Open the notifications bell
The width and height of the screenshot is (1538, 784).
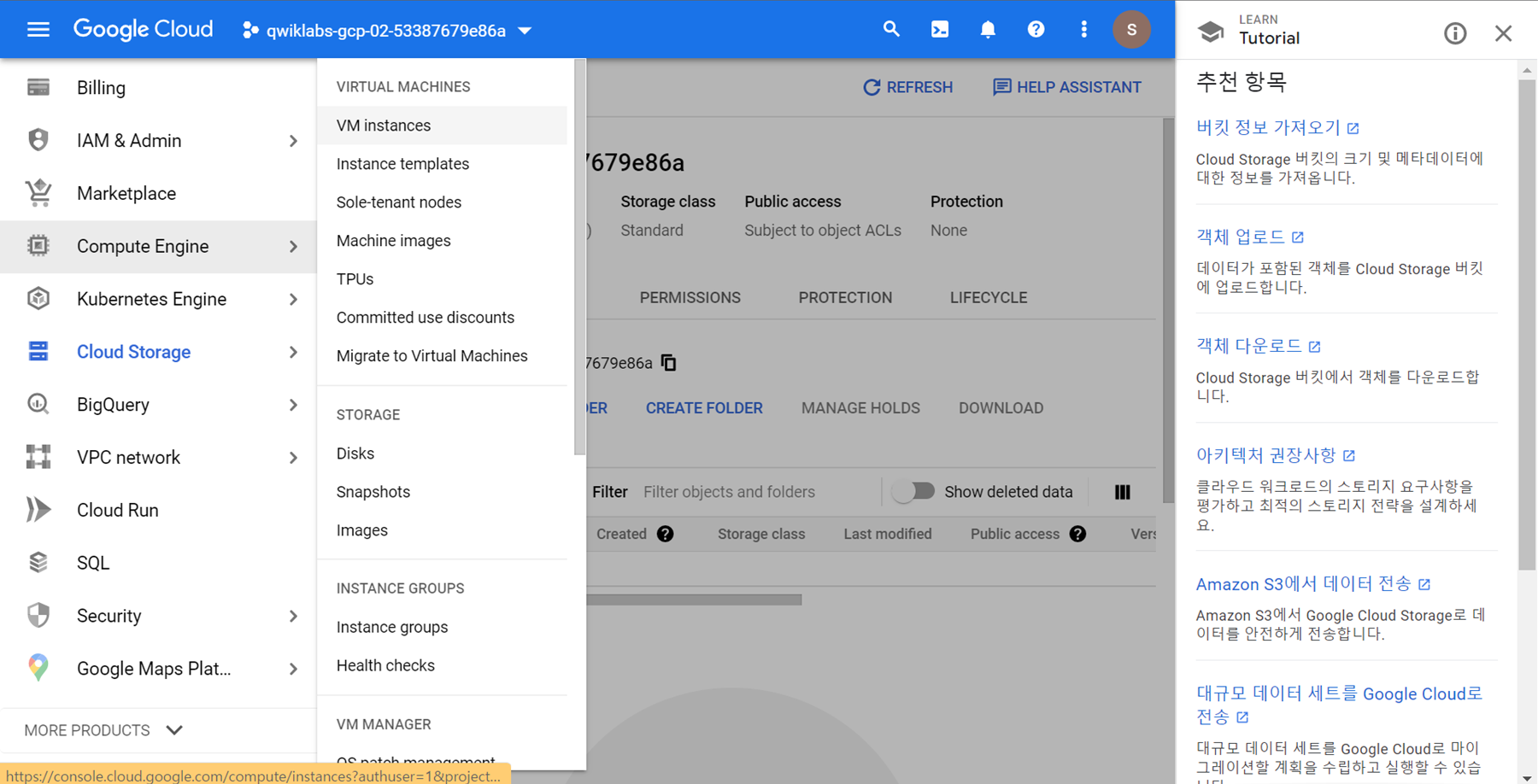[x=988, y=30]
